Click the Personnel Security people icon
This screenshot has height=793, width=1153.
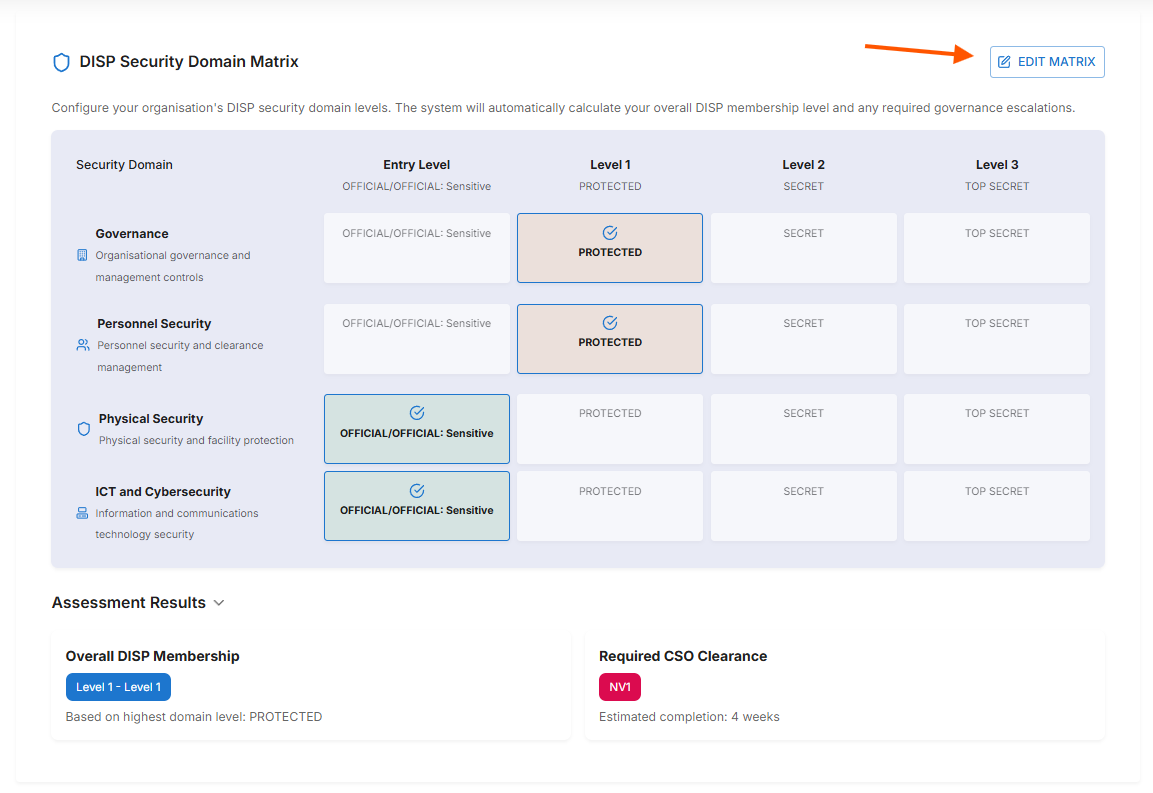click(83, 345)
